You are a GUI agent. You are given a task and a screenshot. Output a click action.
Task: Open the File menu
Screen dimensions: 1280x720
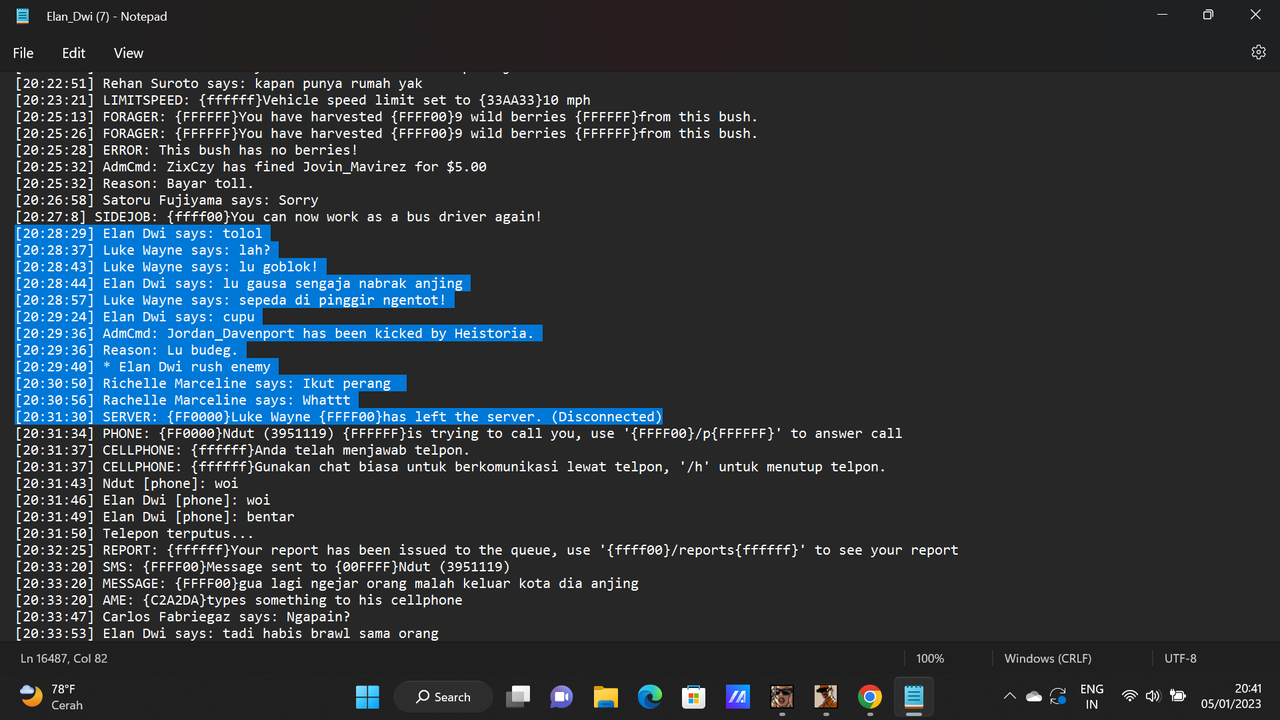23,53
